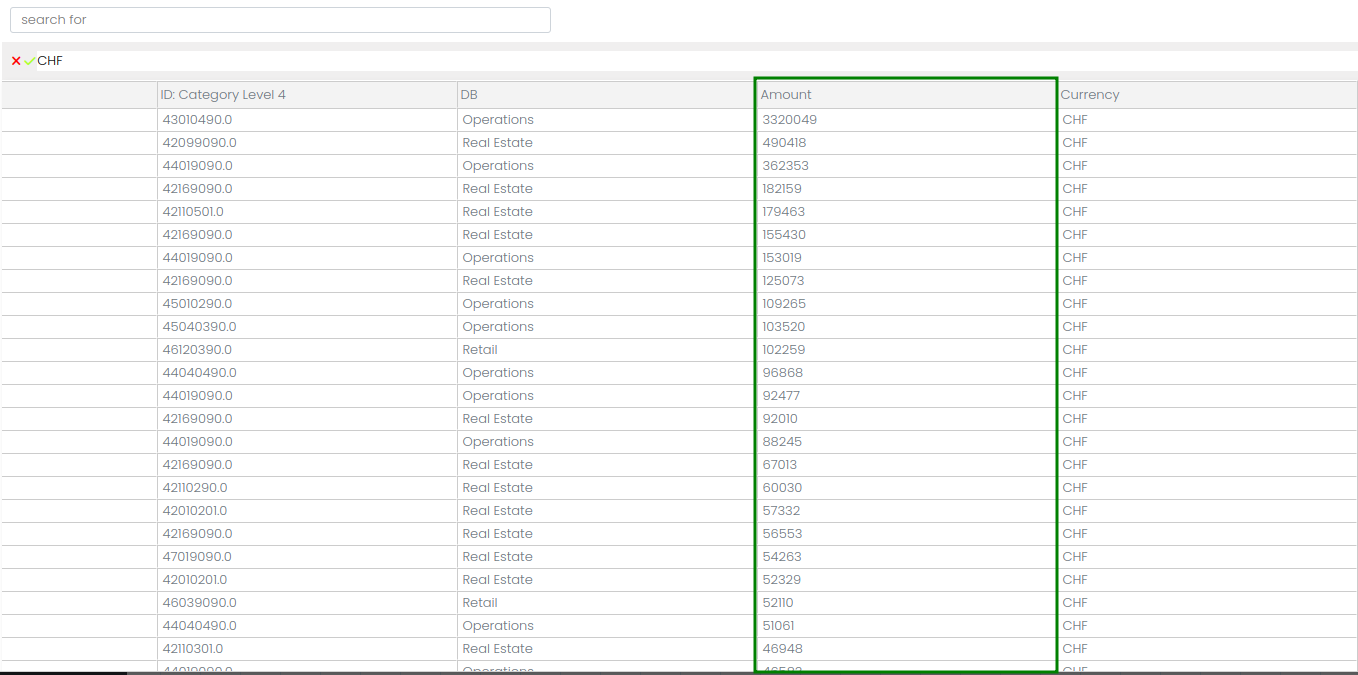1358x675 pixels.
Task: Click the 'ID: Category Level 4' column header
Action: coord(223,95)
